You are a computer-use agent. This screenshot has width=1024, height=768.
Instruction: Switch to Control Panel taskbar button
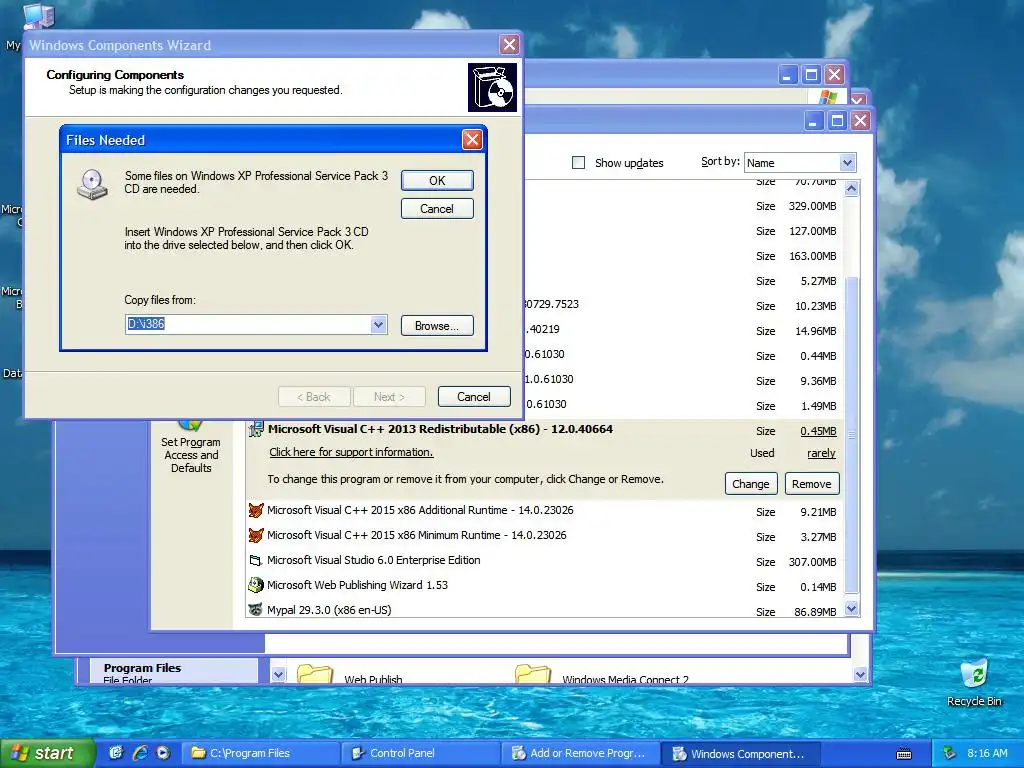(x=420, y=754)
